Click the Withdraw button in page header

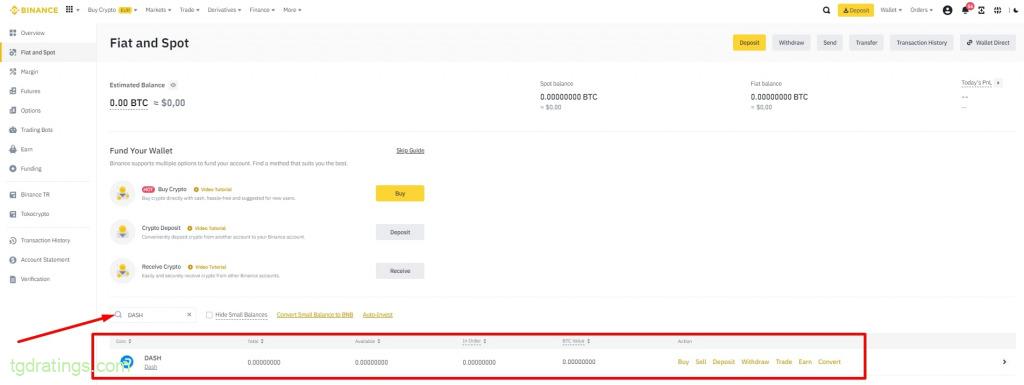click(x=792, y=42)
